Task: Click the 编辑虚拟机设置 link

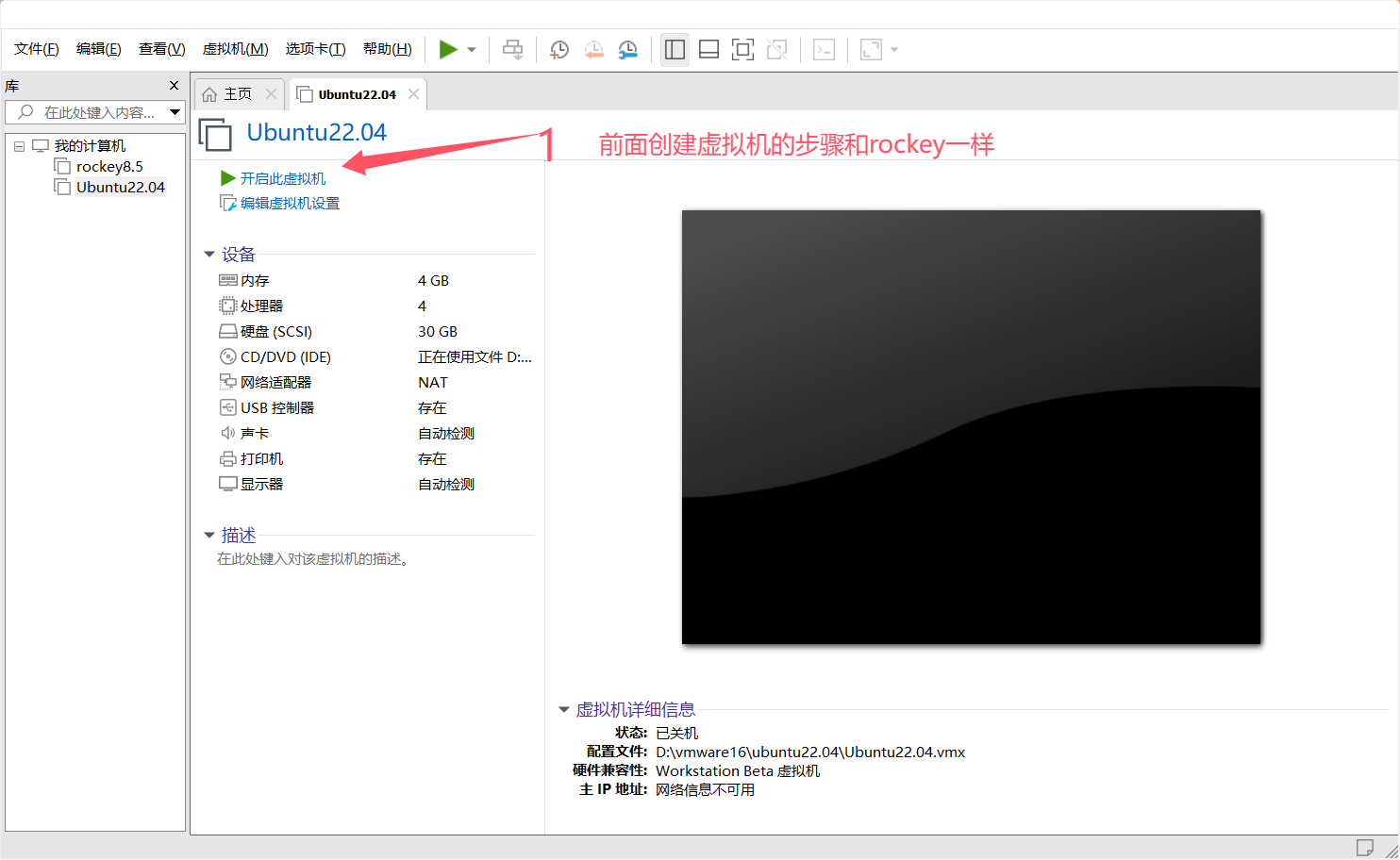Action: tap(290, 203)
